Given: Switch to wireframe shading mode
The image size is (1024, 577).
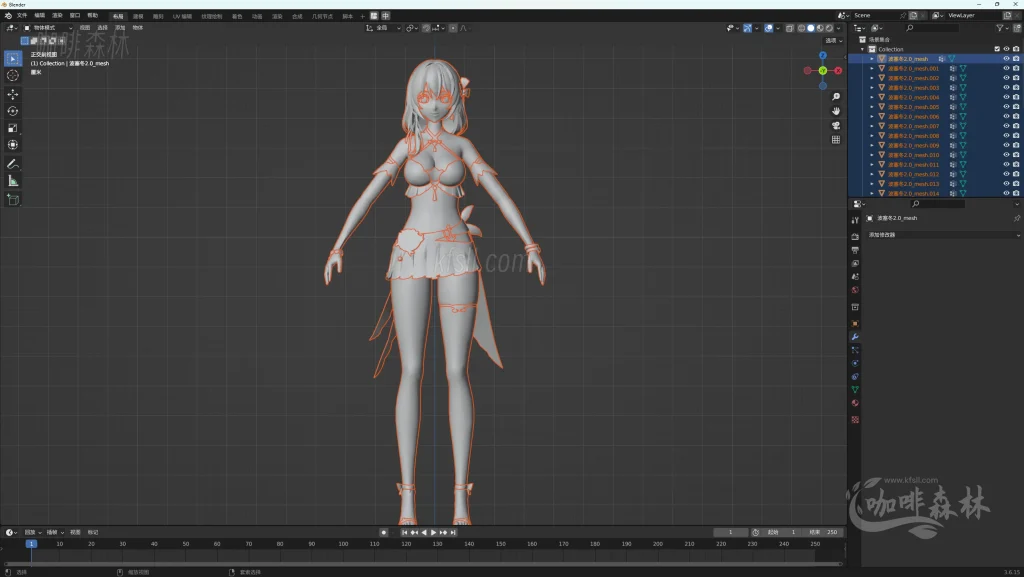Looking at the screenshot, I should (x=802, y=28).
